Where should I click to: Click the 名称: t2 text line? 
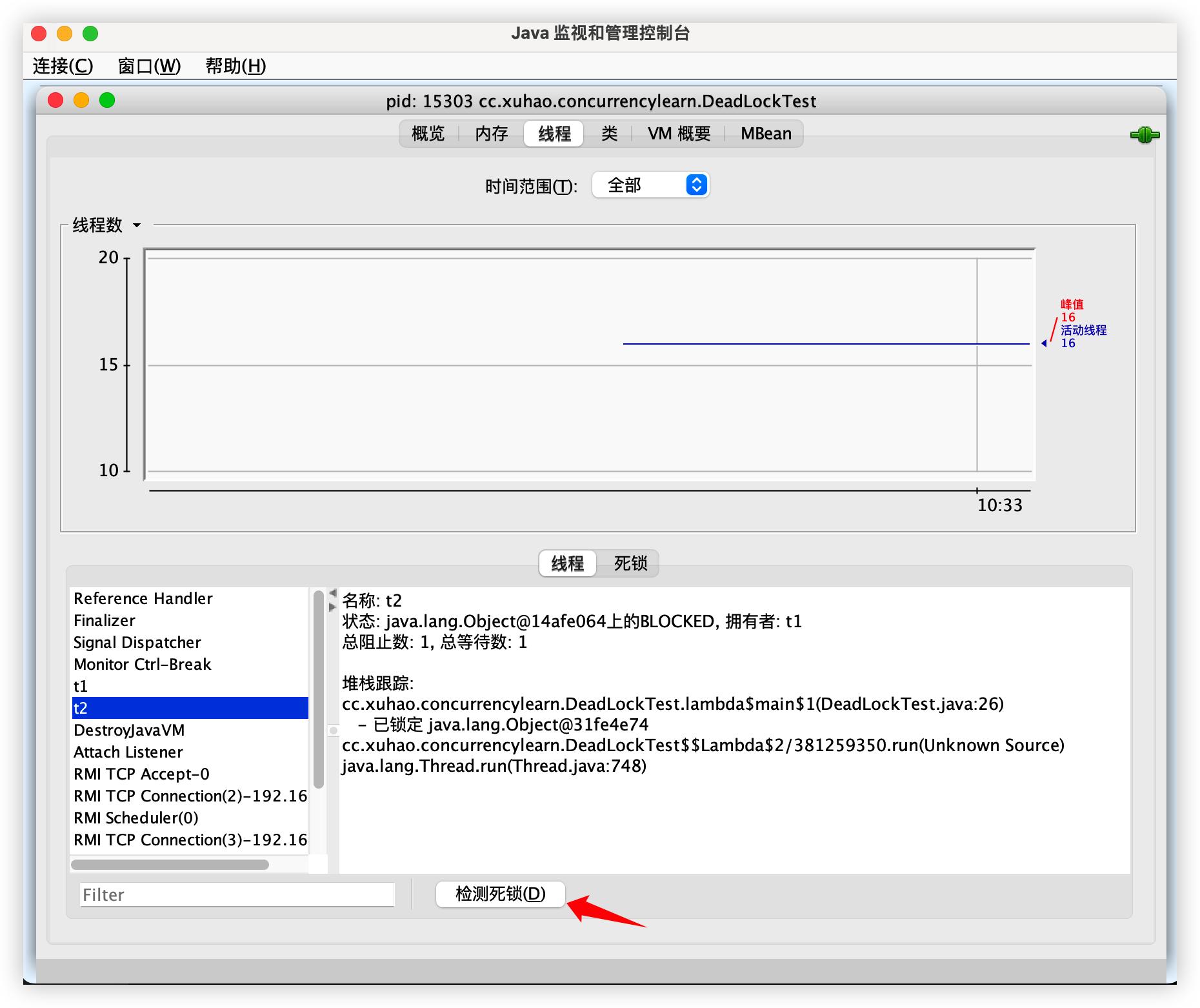(x=372, y=600)
